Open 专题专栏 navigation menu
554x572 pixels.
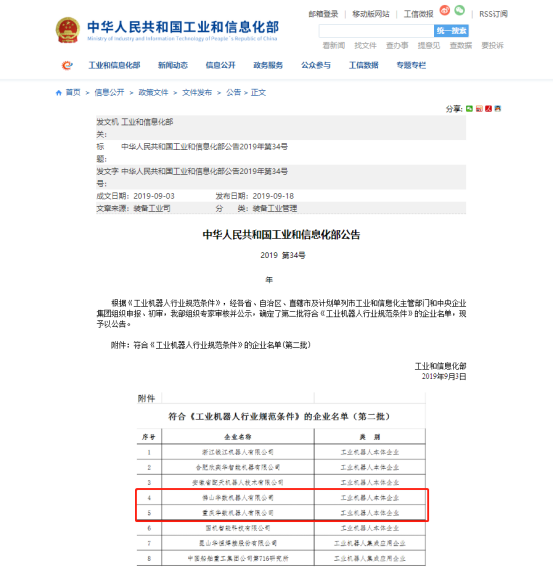coord(411,65)
